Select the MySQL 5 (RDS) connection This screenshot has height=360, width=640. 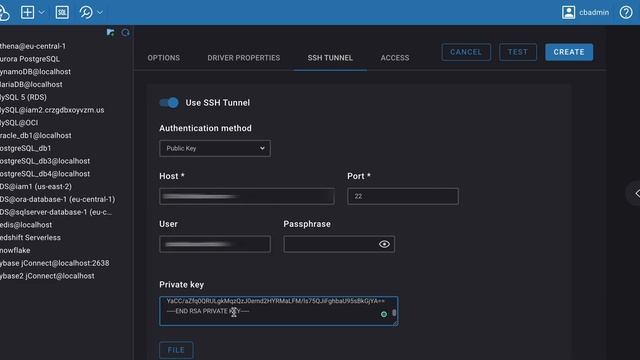point(23,97)
